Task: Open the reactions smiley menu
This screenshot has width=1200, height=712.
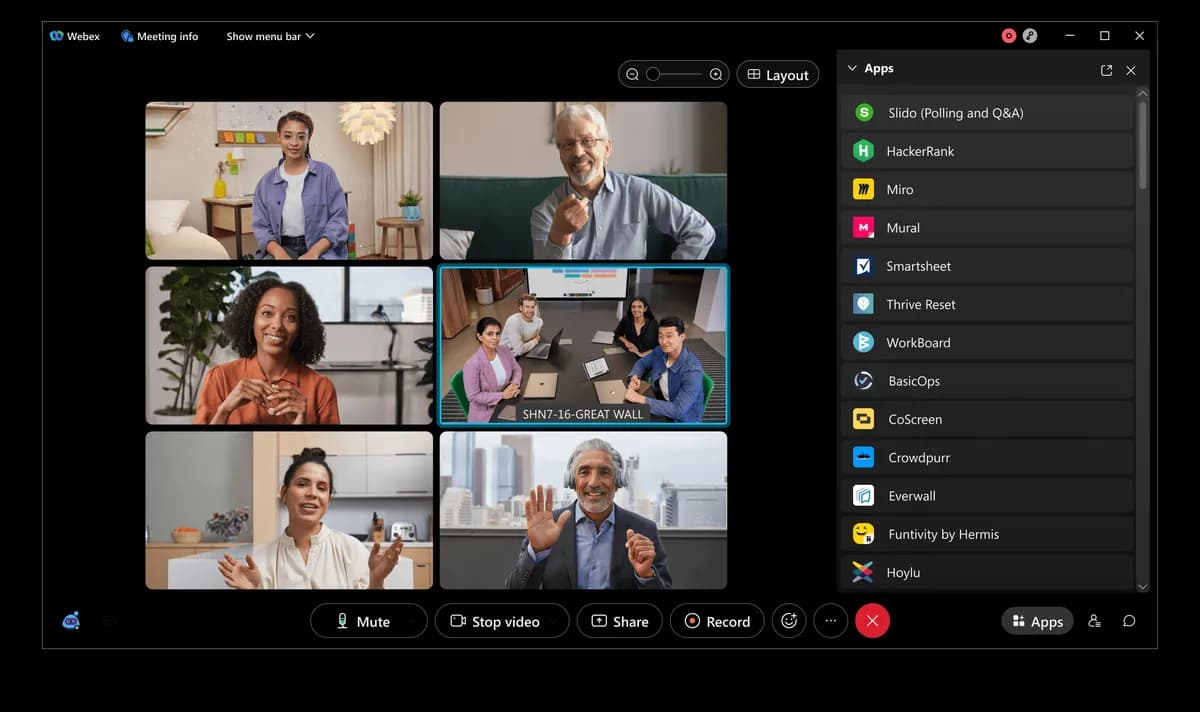Action: [789, 621]
